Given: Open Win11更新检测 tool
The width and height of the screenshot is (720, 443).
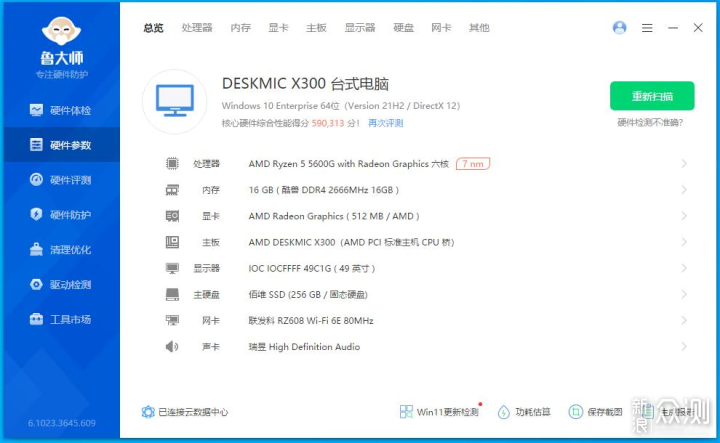Looking at the screenshot, I should coord(439,412).
